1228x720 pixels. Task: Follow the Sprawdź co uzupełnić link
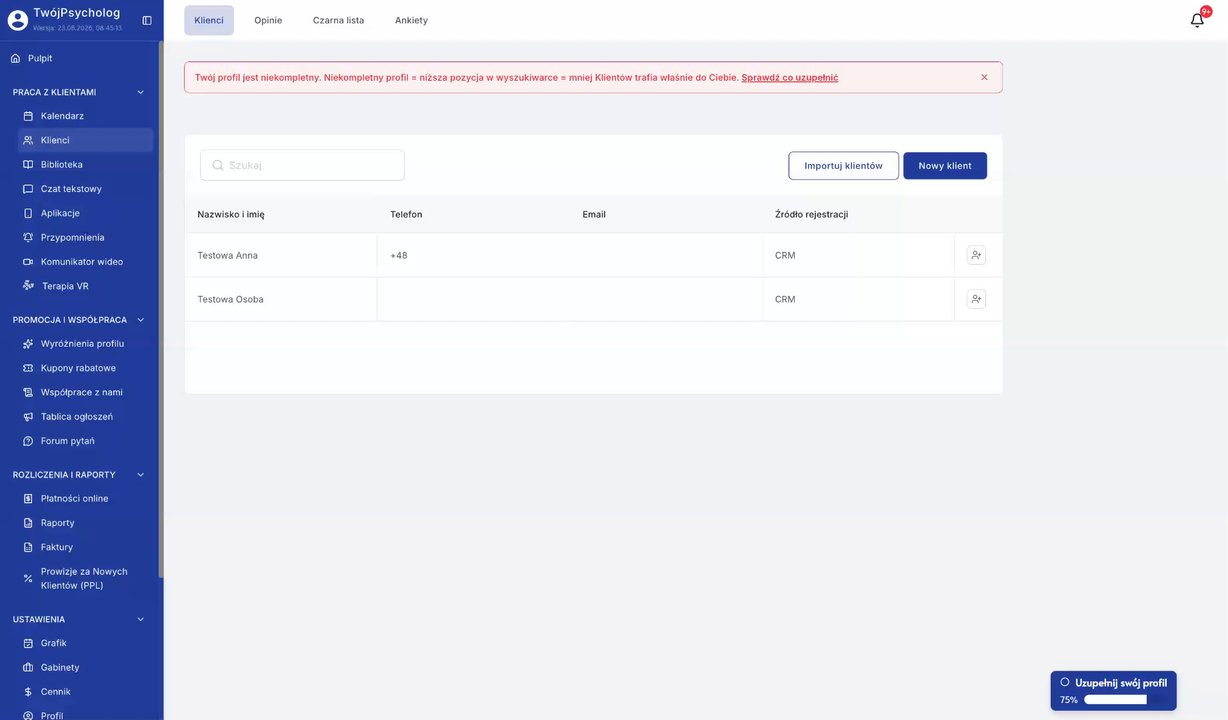(790, 77)
